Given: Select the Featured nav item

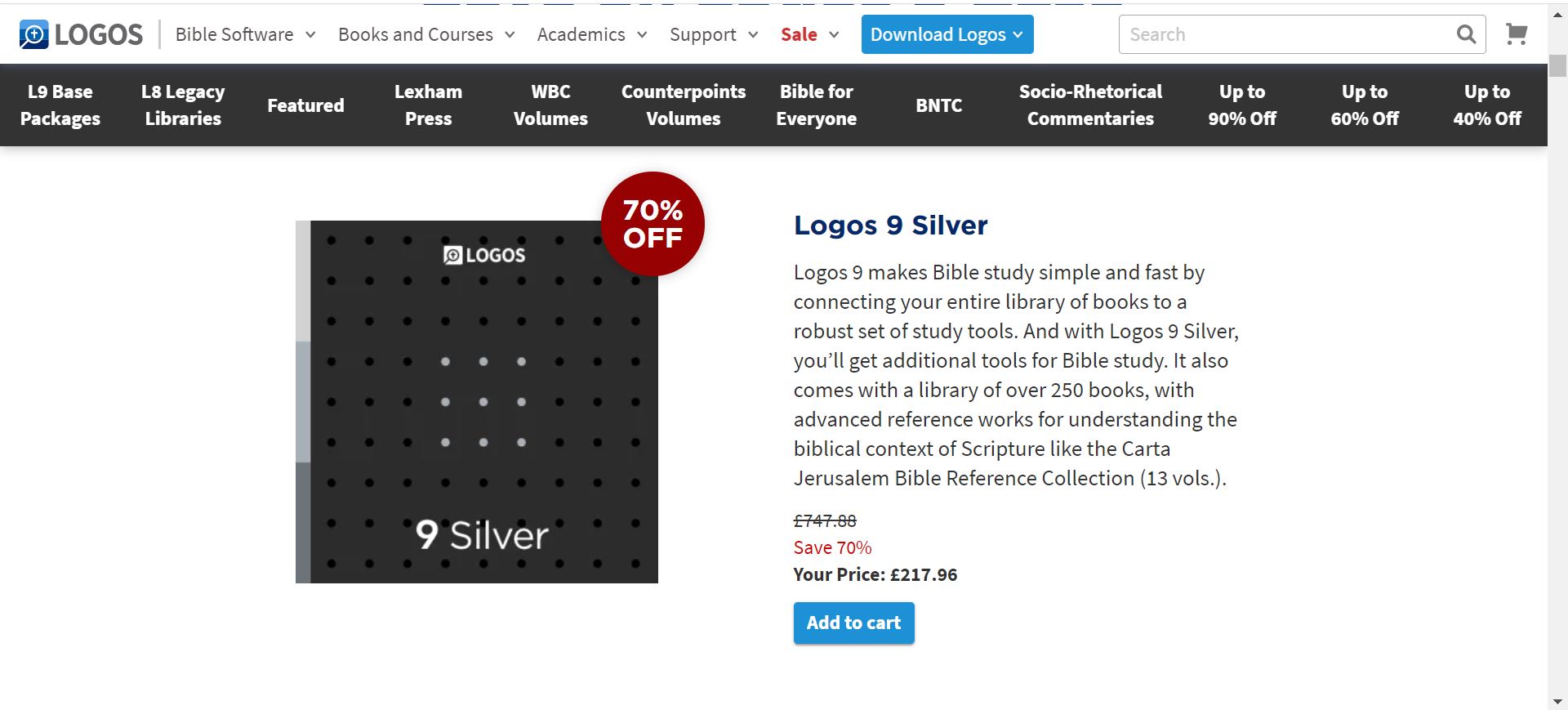Looking at the screenshot, I should click(305, 105).
